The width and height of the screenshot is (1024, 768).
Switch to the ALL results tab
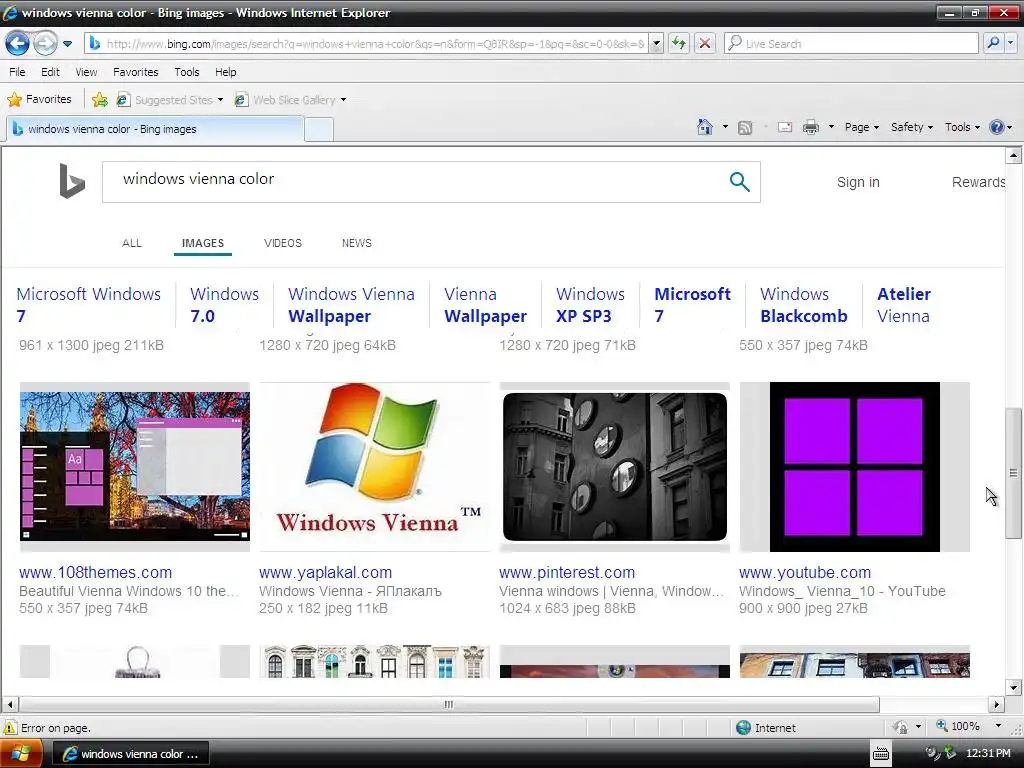click(x=131, y=243)
